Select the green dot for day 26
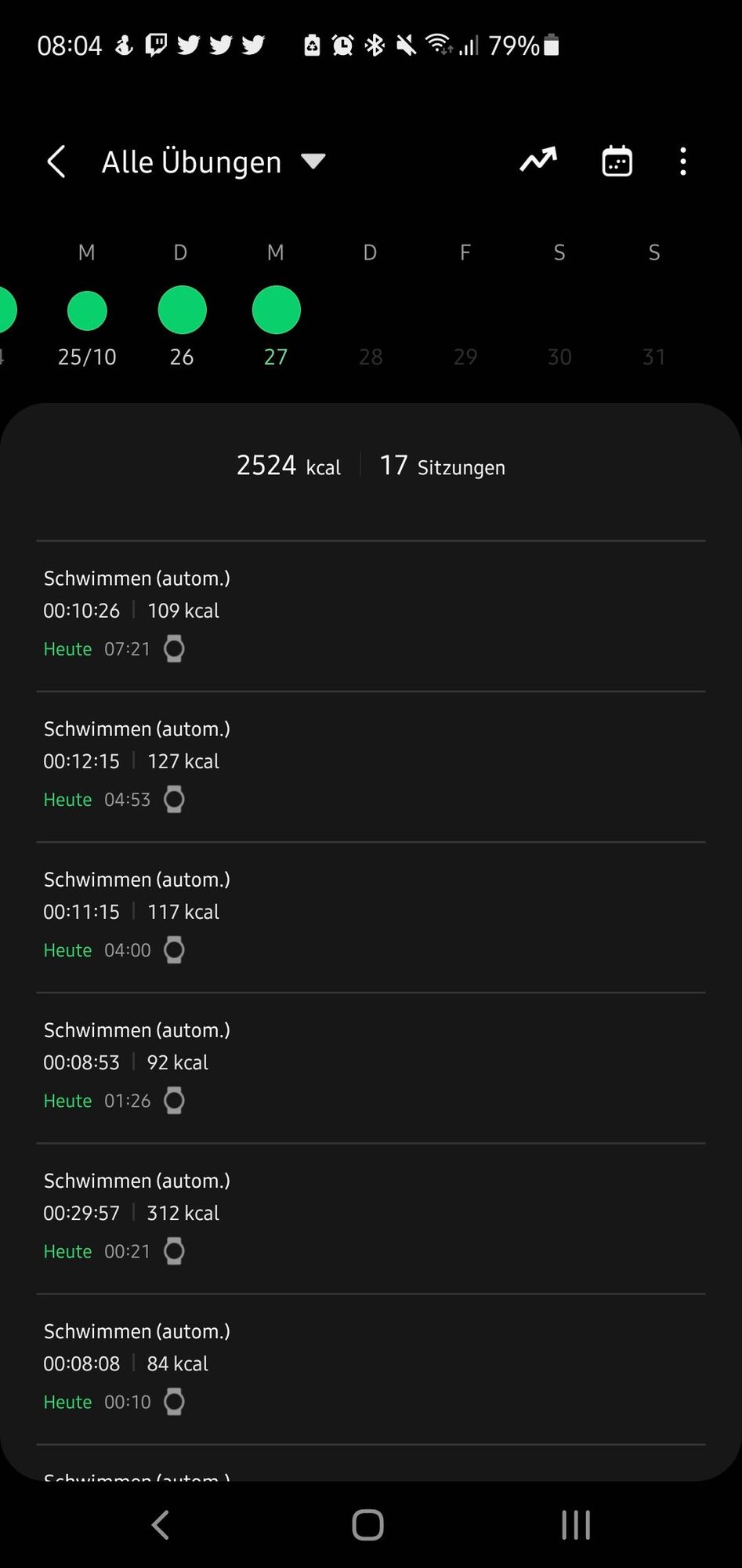This screenshot has width=742, height=1568. (182, 310)
